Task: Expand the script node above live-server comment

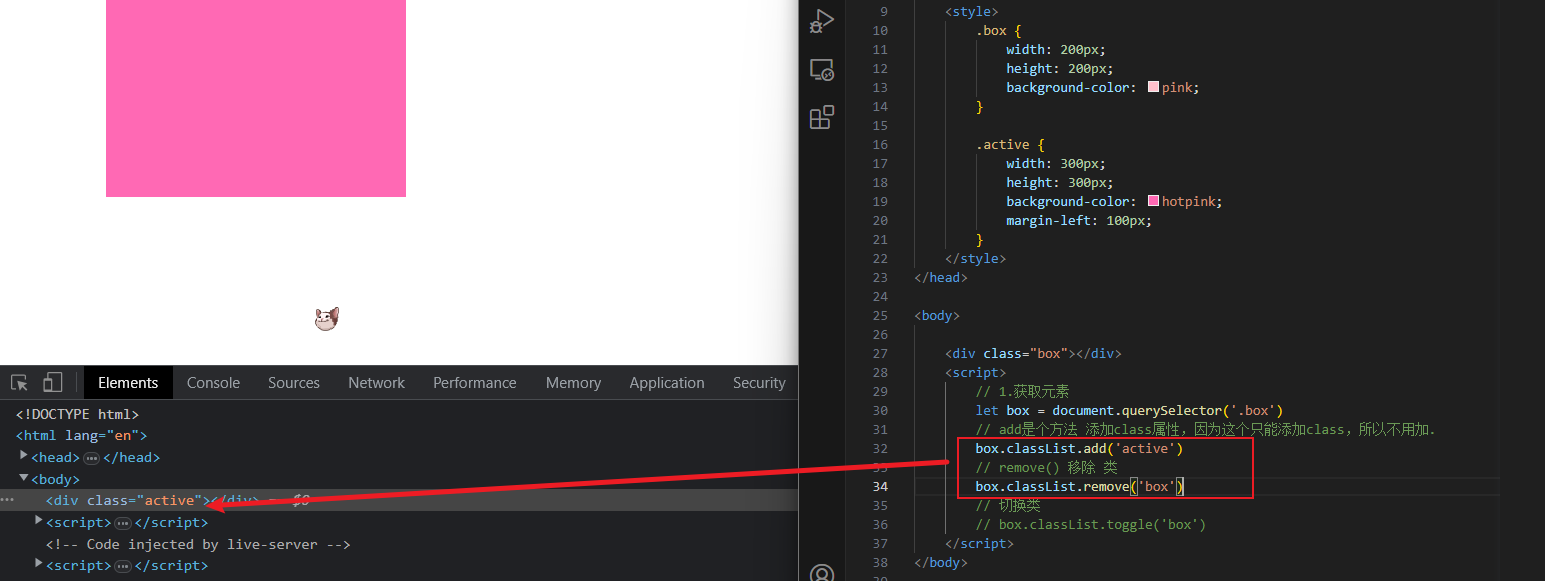Action: click(x=39, y=521)
